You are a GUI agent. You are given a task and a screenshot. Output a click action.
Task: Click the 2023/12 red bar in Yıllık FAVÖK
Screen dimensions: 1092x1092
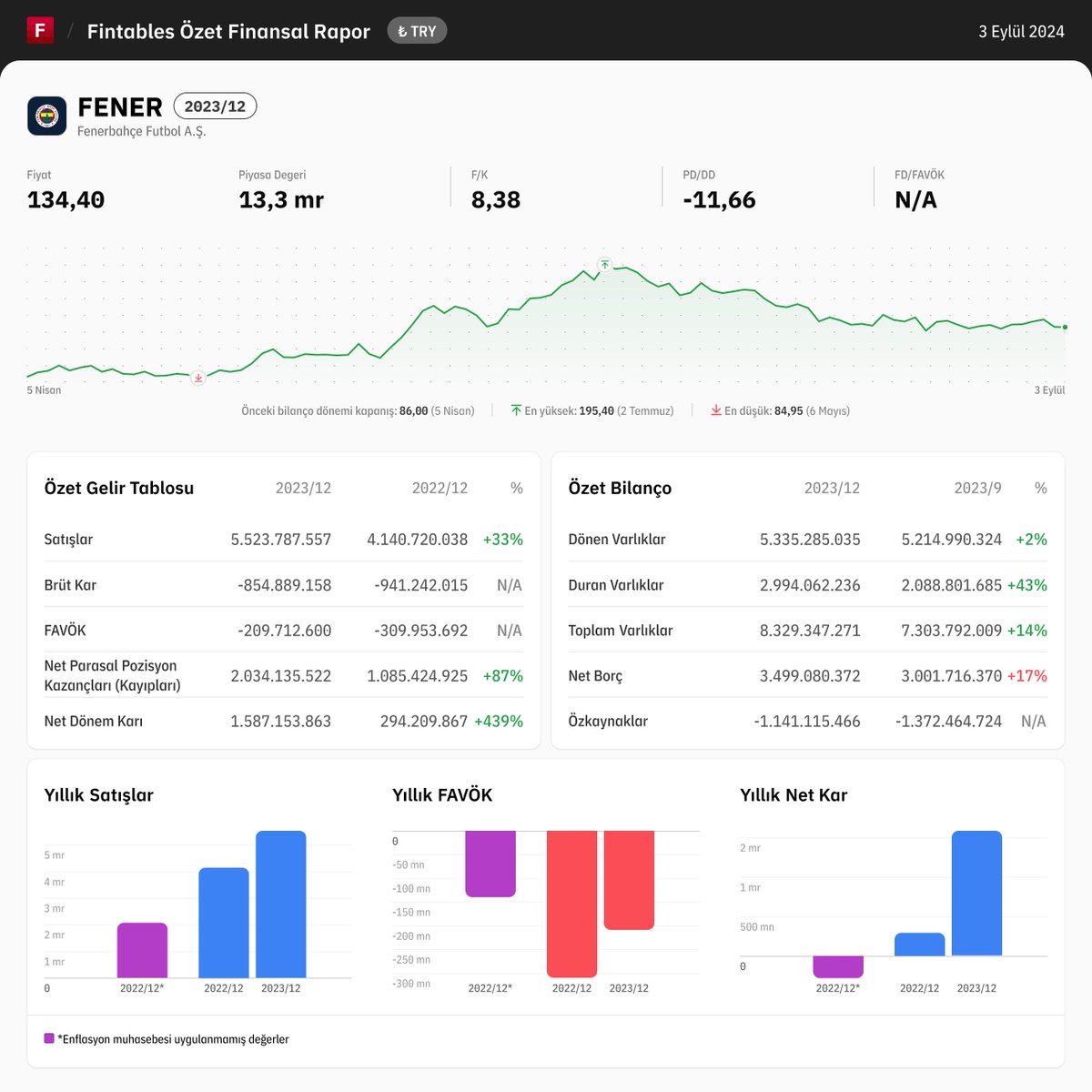coord(629,880)
